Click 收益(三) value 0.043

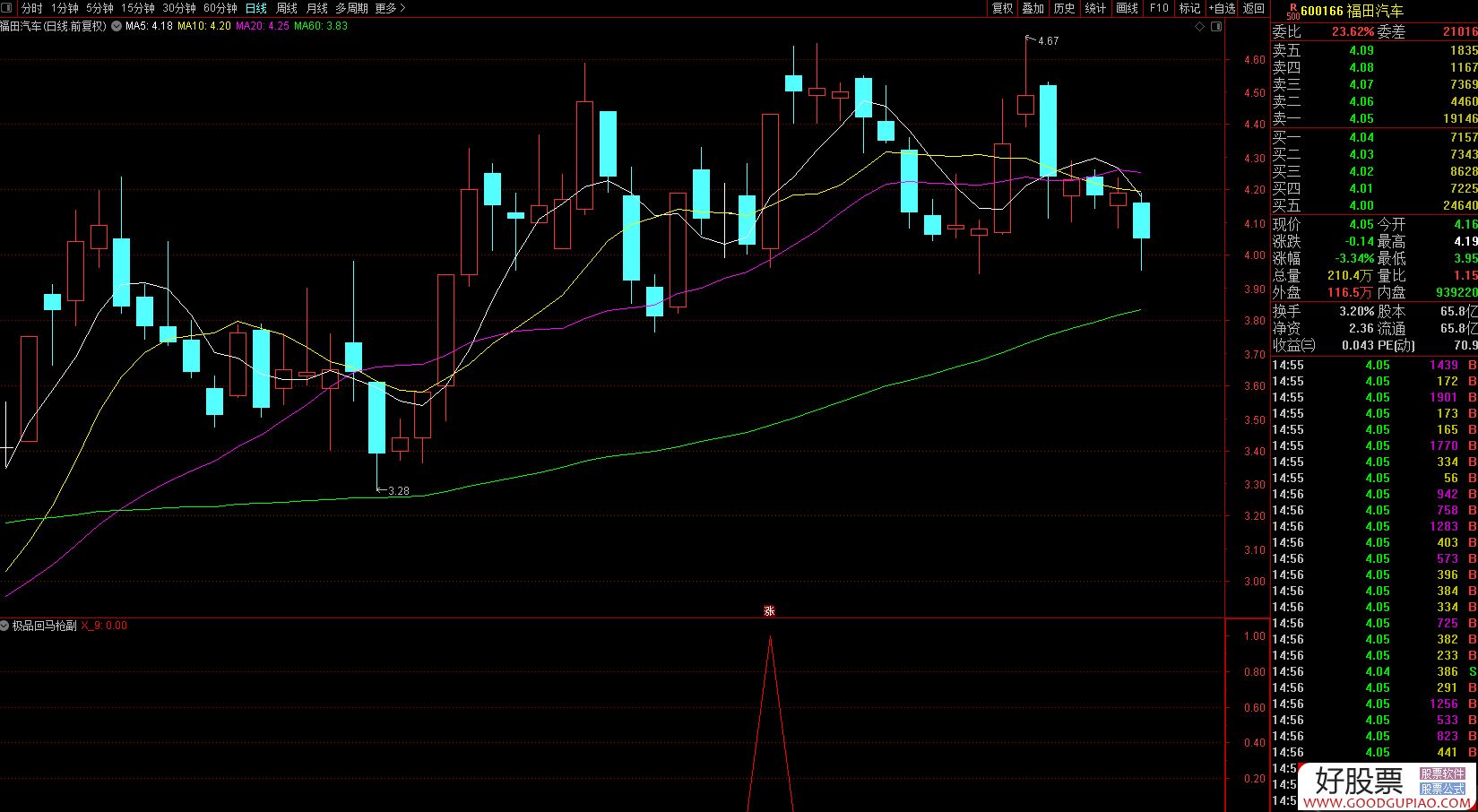click(x=1358, y=345)
